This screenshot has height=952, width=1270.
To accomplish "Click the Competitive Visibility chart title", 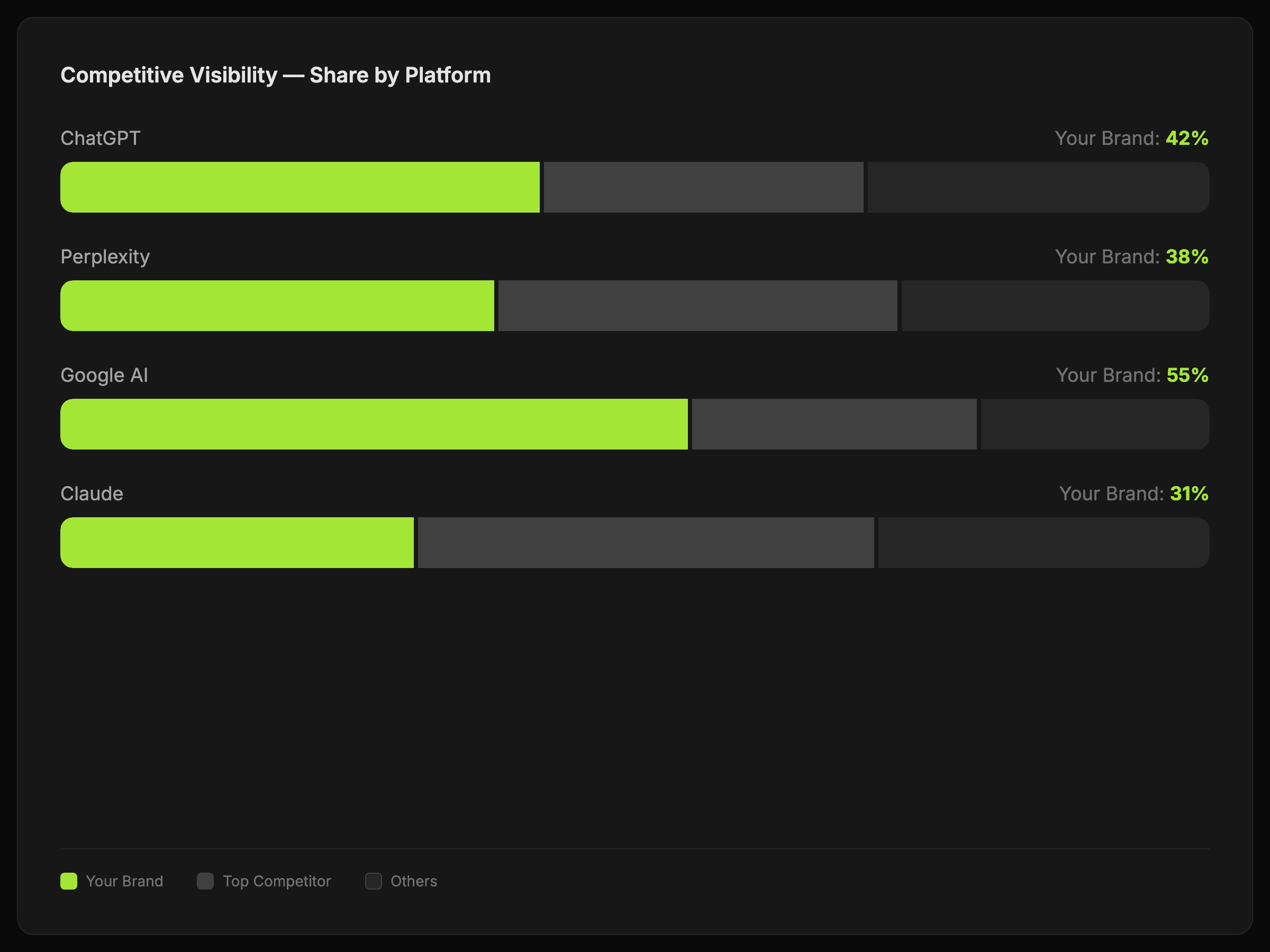I will [x=276, y=75].
